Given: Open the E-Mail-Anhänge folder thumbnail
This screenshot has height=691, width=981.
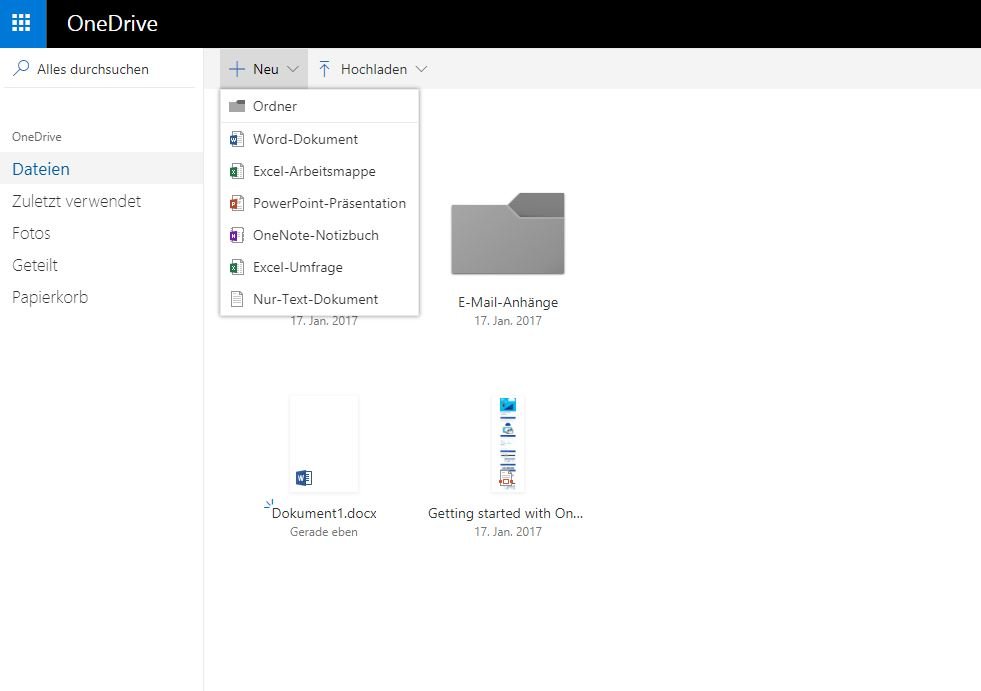Looking at the screenshot, I should coord(507,233).
